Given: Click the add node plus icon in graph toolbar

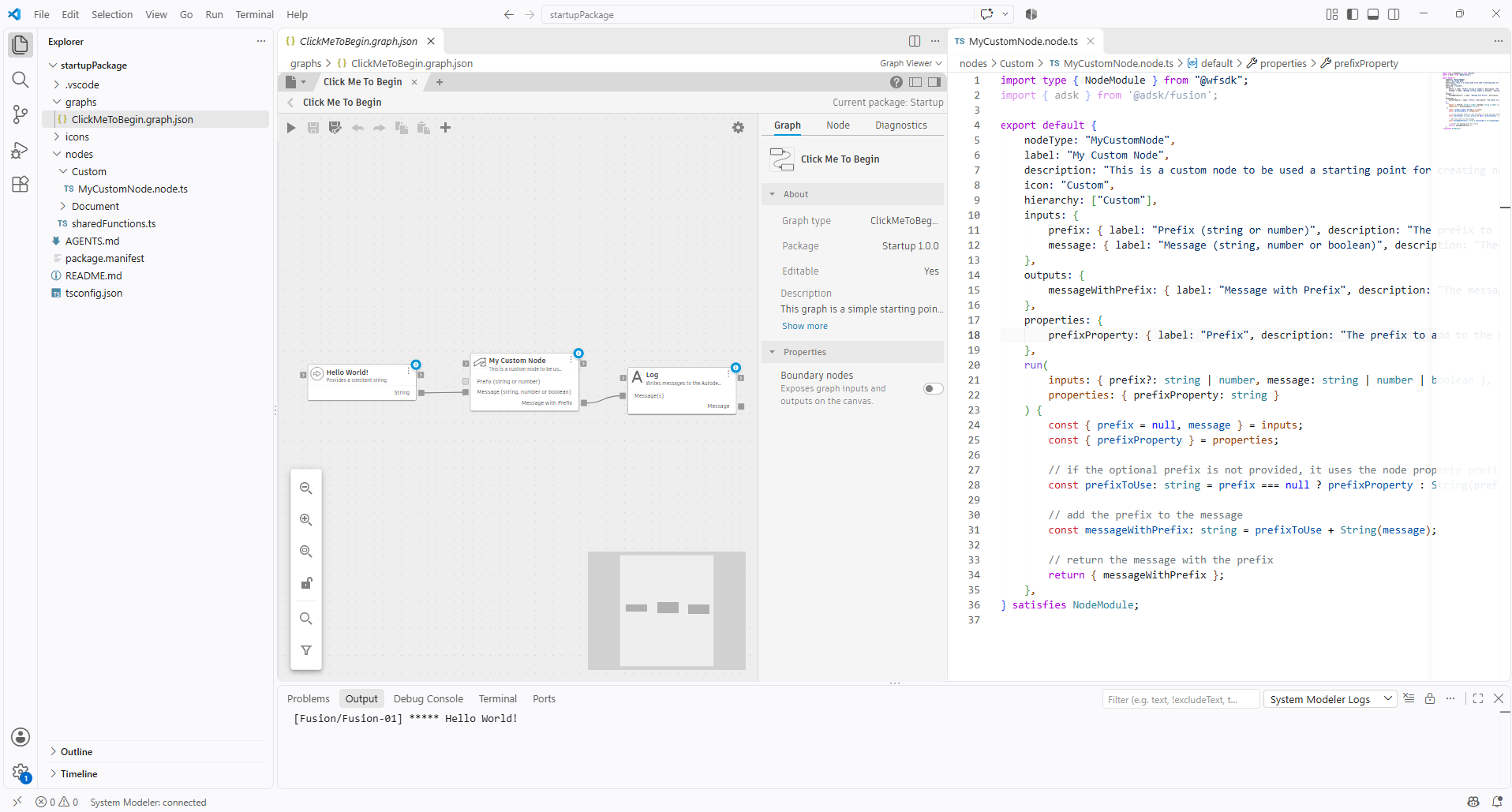Looking at the screenshot, I should 445,128.
